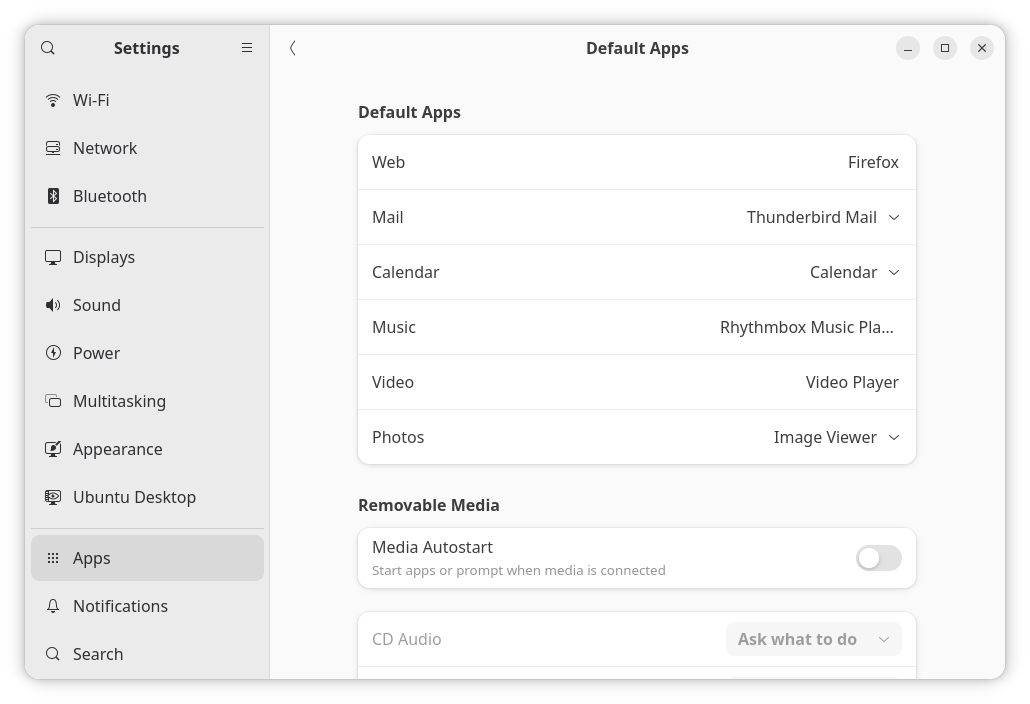Open the Calendar default app dropdown
1030x704 pixels.
tap(854, 272)
